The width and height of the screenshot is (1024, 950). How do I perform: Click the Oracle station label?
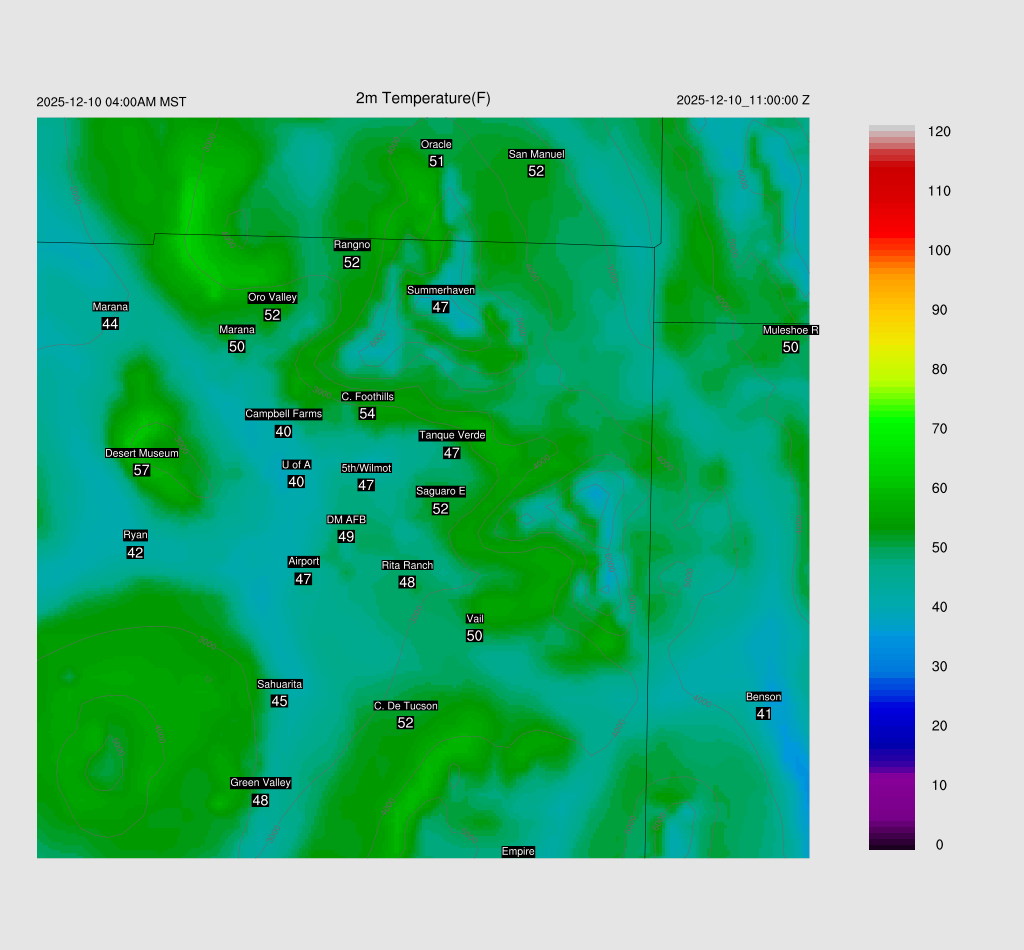(x=436, y=145)
